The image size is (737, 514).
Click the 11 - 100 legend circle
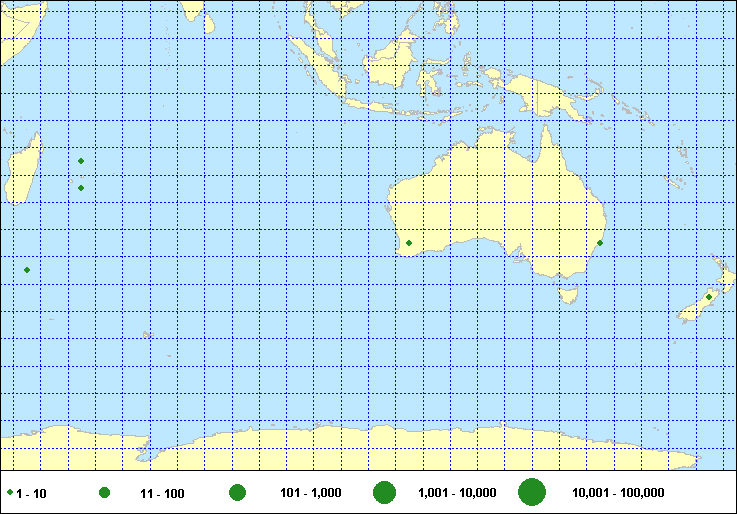tap(104, 493)
